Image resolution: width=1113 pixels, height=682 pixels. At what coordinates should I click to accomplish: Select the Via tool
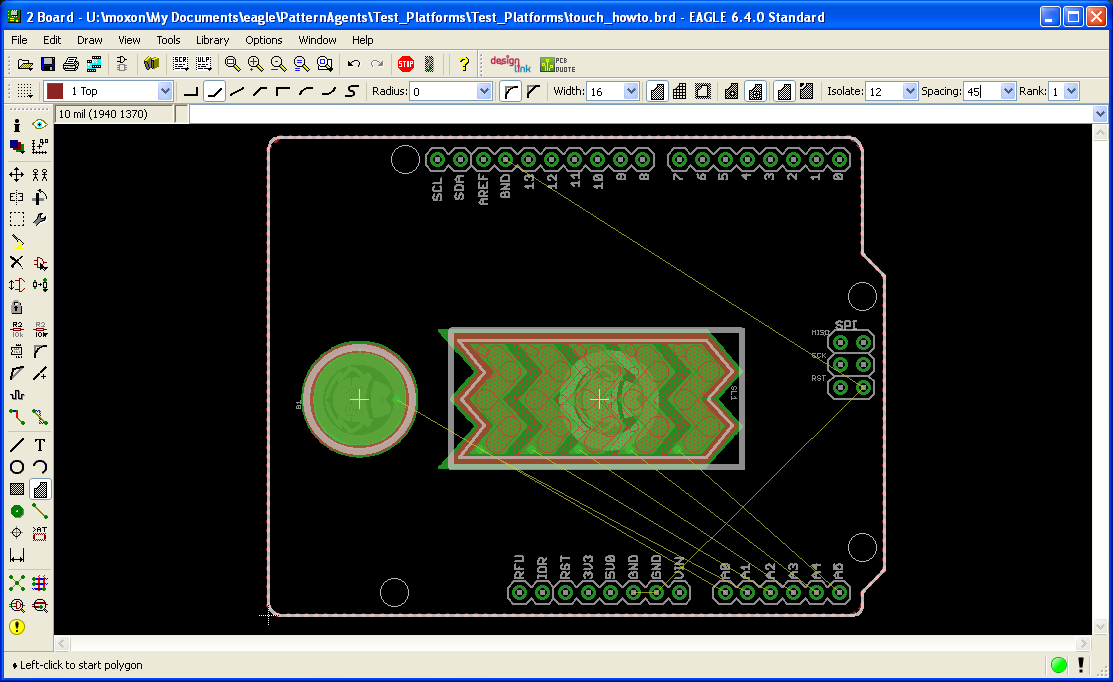pos(17,511)
